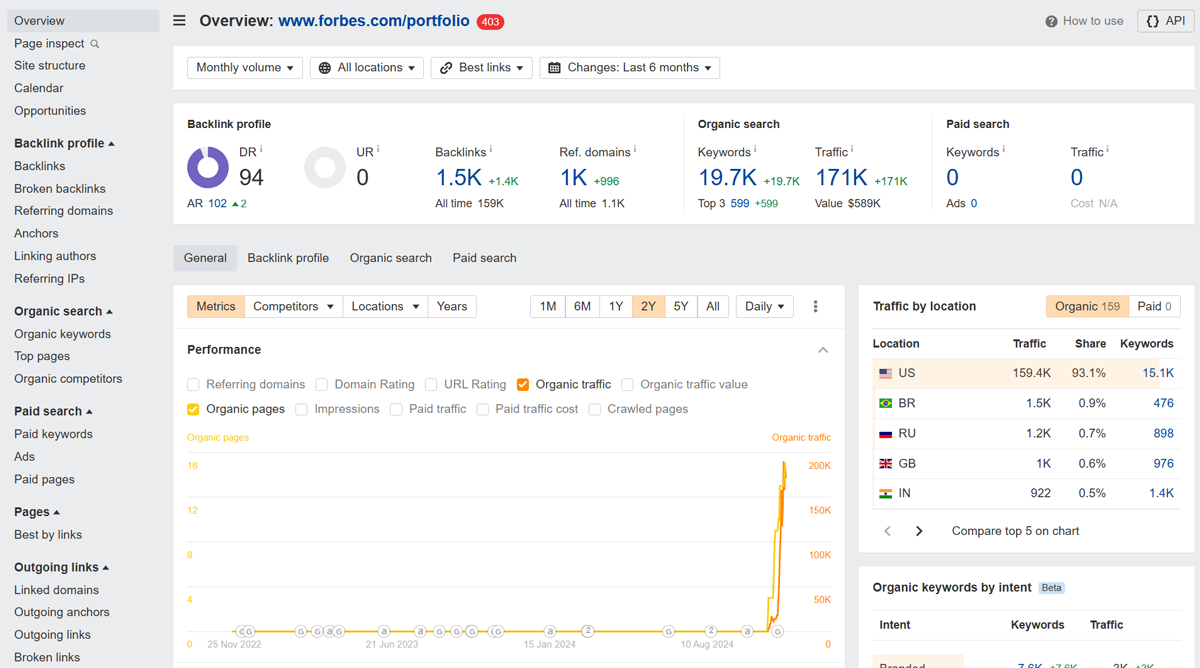The width and height of the screenshot is (1200, 668).
Task: Collapse the Backlink profile sidebar section
Action: click(111, 144)
